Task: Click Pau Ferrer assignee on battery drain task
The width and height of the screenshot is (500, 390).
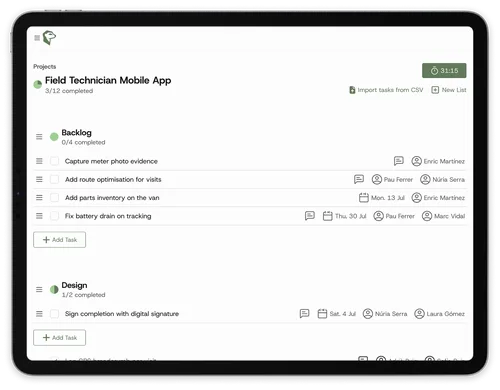Action: coord(394,216)
